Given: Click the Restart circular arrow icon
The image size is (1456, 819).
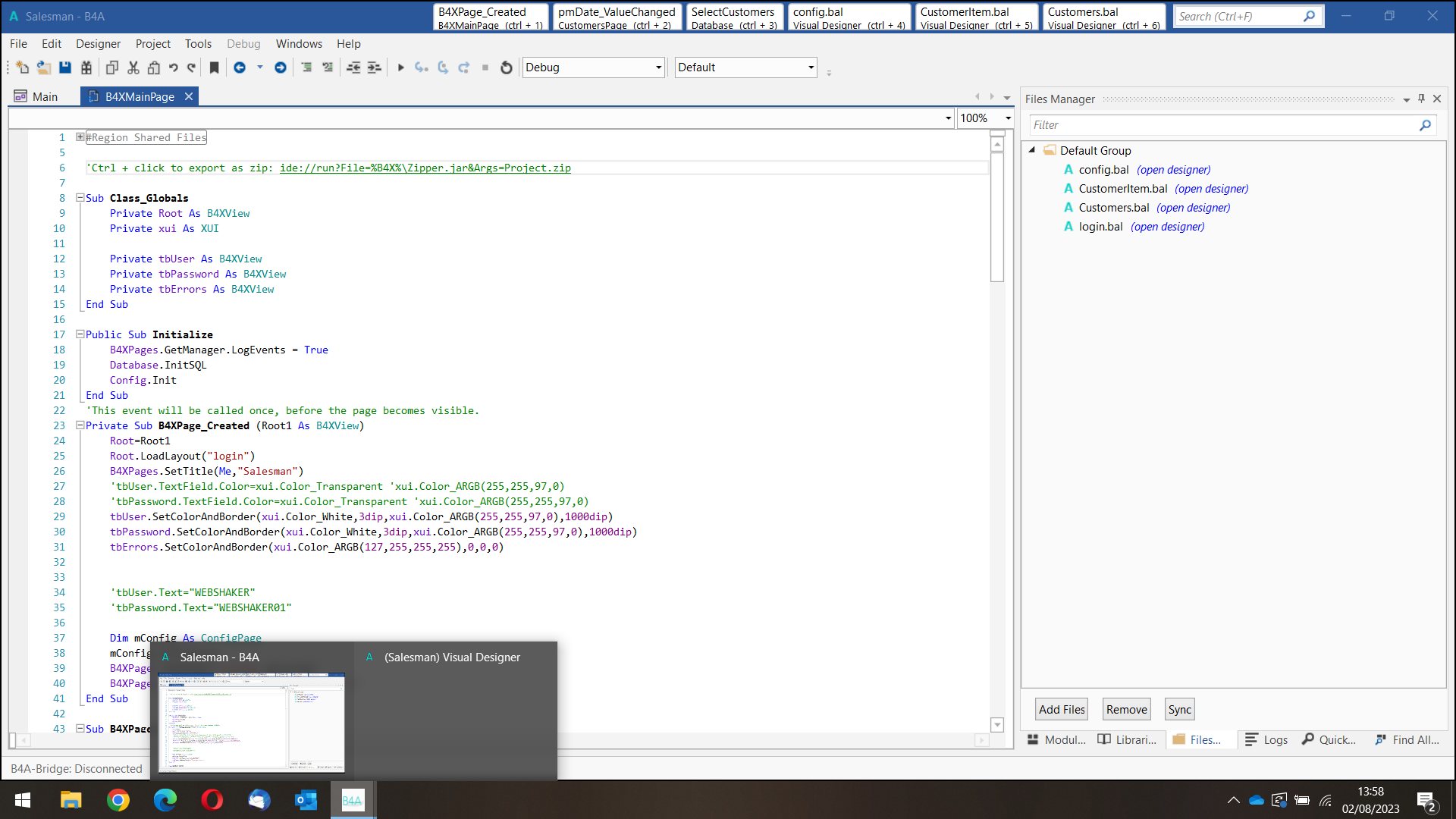Looking at the screenshot, I should coord(507,67).
